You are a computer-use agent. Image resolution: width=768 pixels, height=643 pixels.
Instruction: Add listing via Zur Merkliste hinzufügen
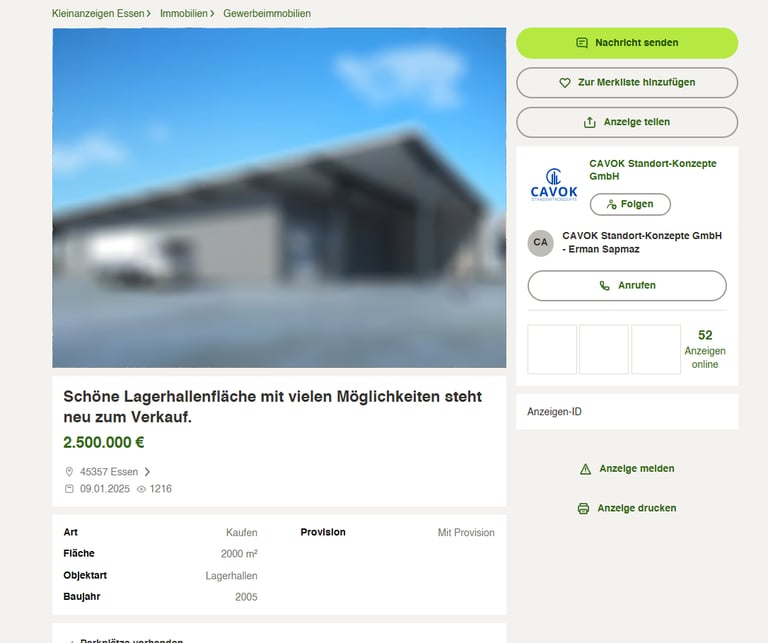tap(627, 82)
